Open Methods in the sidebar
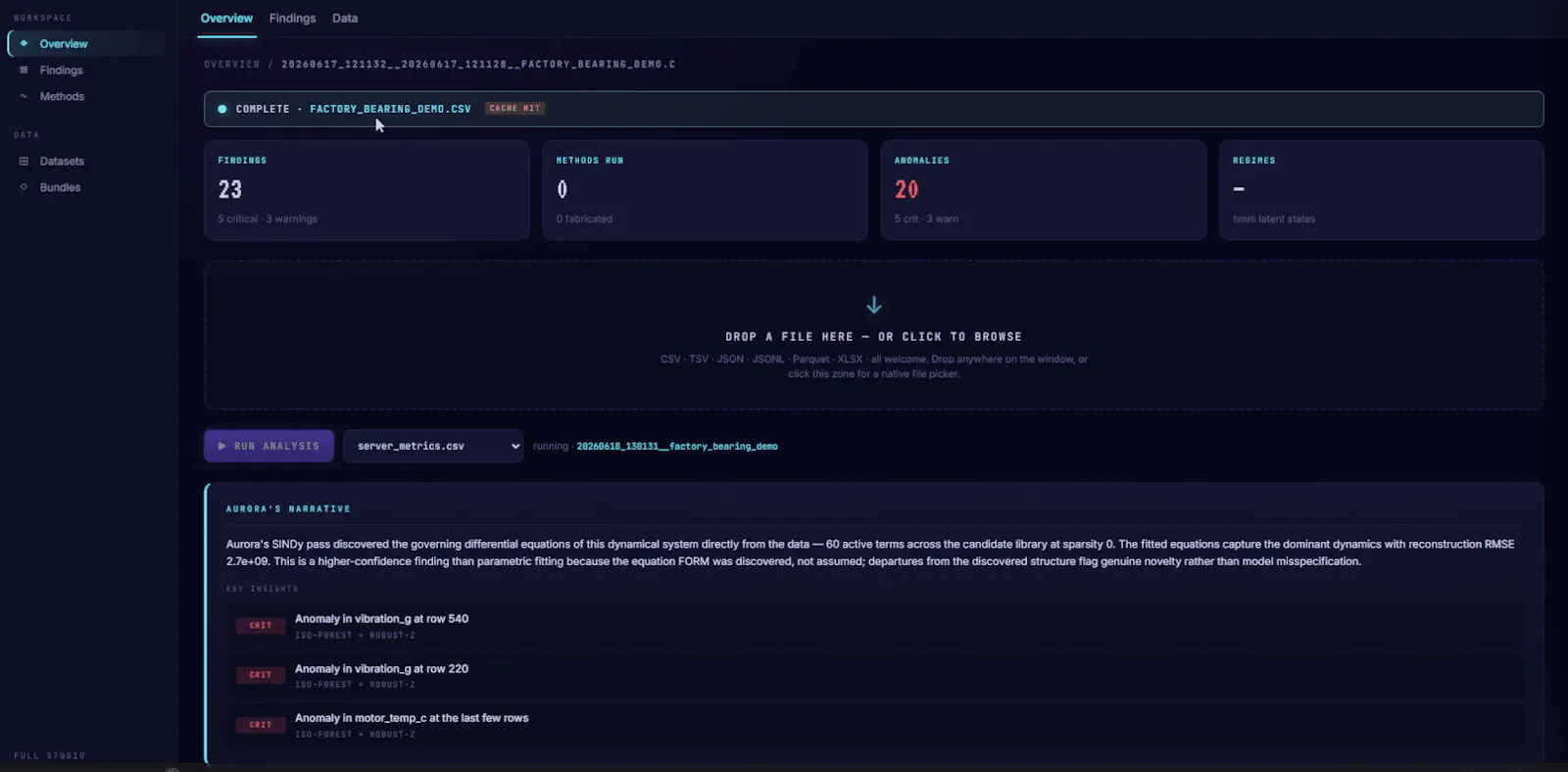 tap(88, 97)
